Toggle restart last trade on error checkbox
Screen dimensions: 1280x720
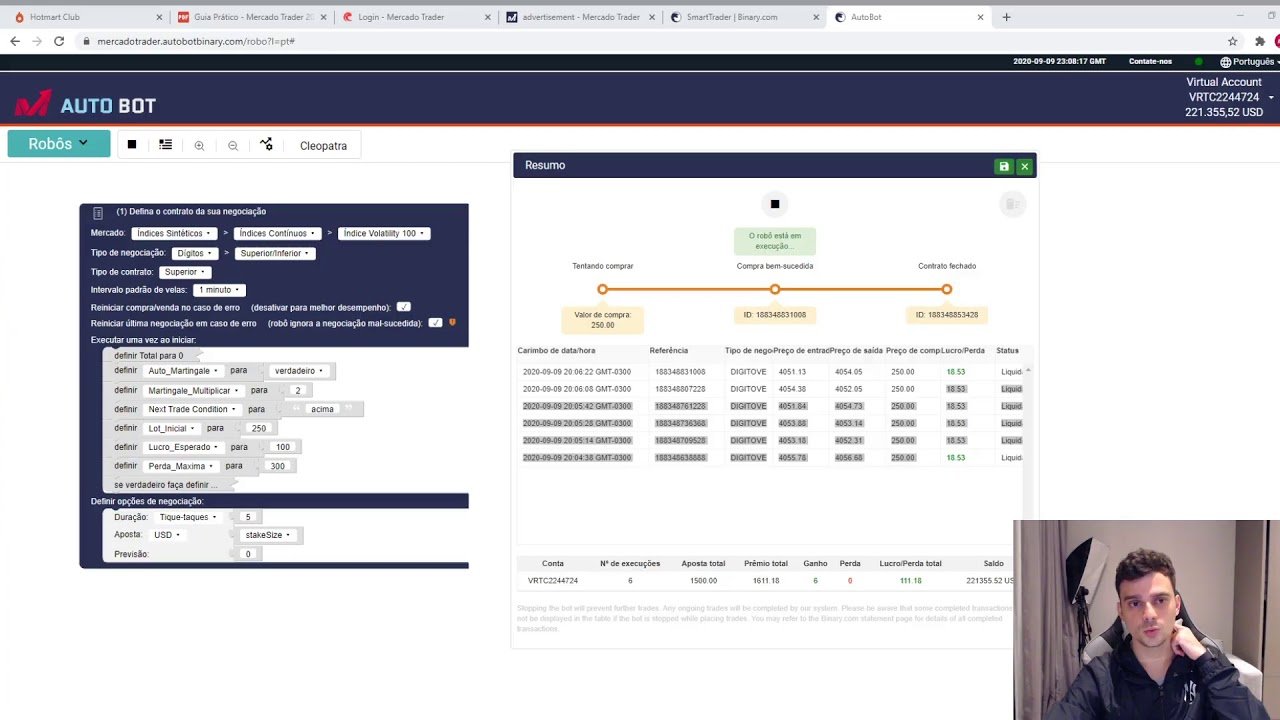click(435, 323)
